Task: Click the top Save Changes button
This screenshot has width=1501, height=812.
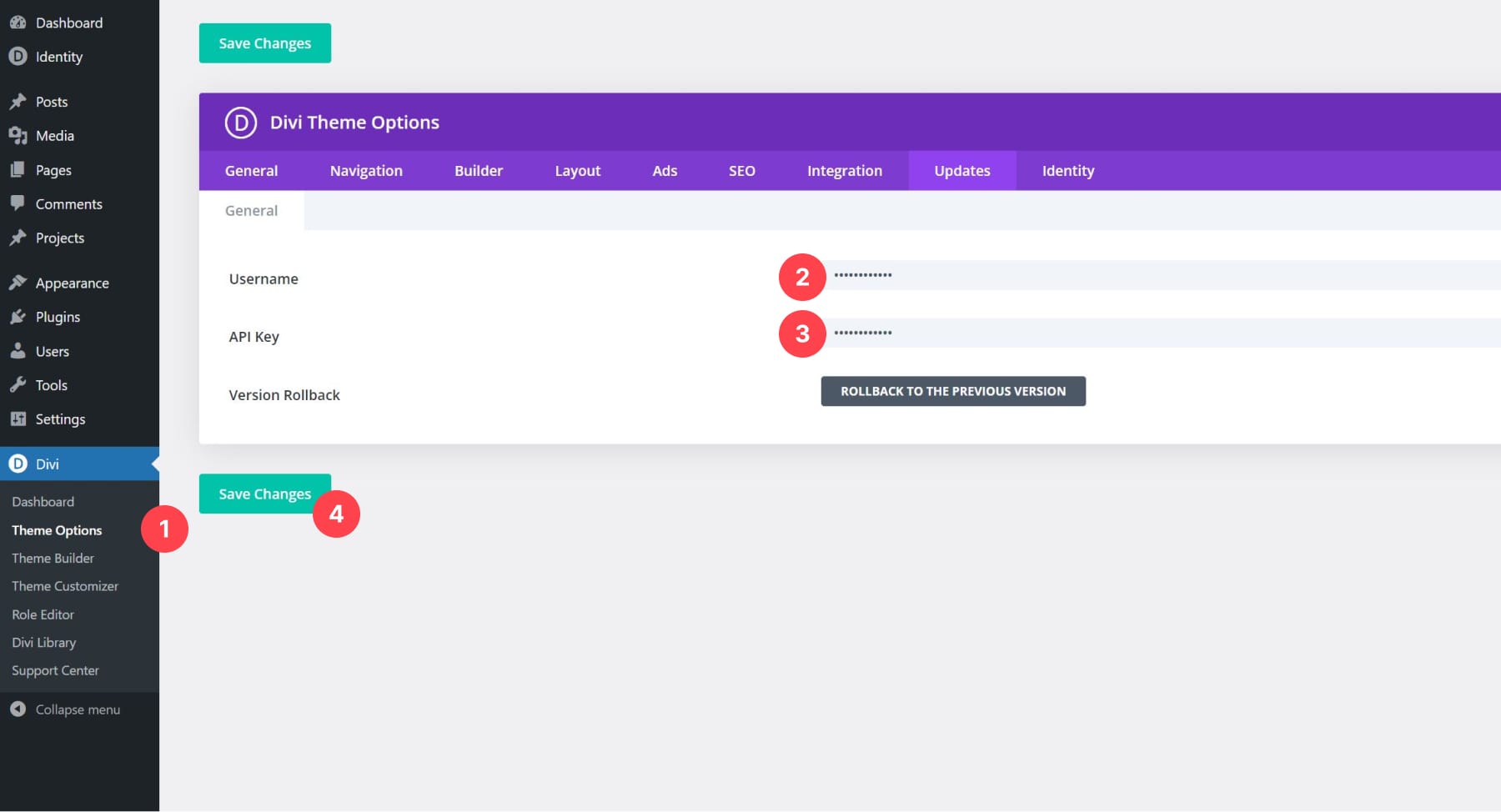Action: 264,43
